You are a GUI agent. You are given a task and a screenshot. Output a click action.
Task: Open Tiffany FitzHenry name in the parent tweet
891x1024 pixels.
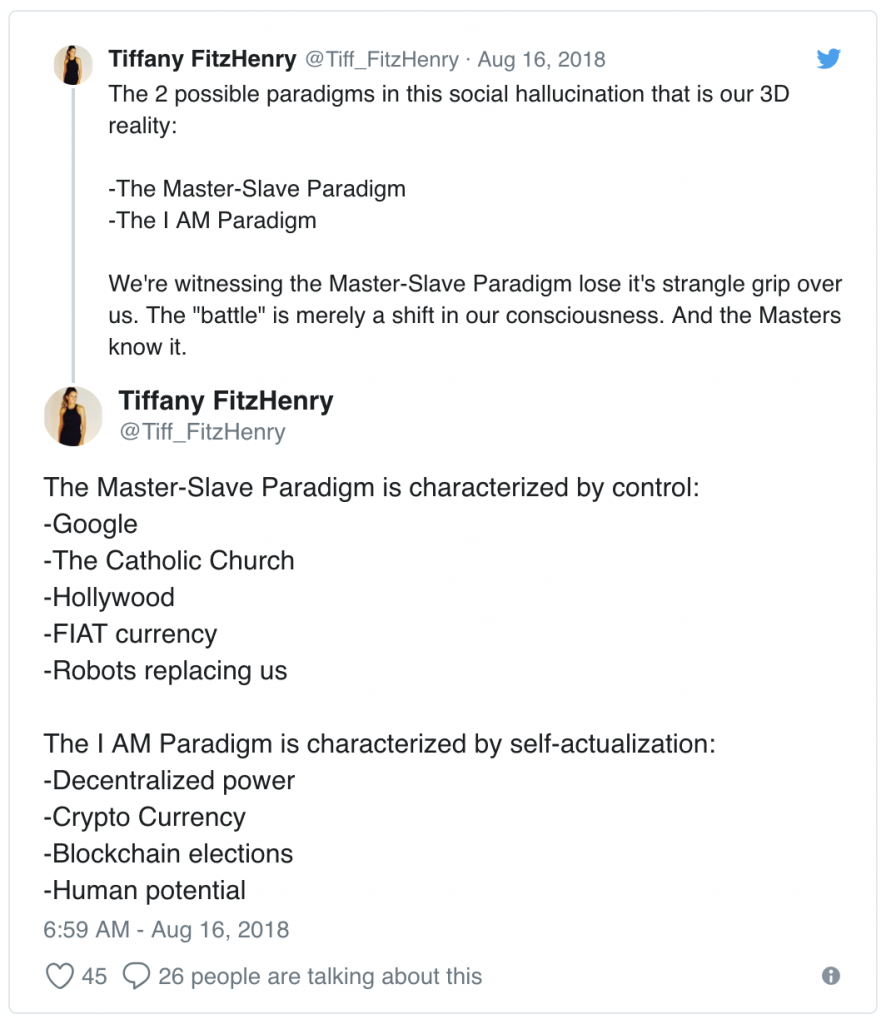tap(202, 59)
